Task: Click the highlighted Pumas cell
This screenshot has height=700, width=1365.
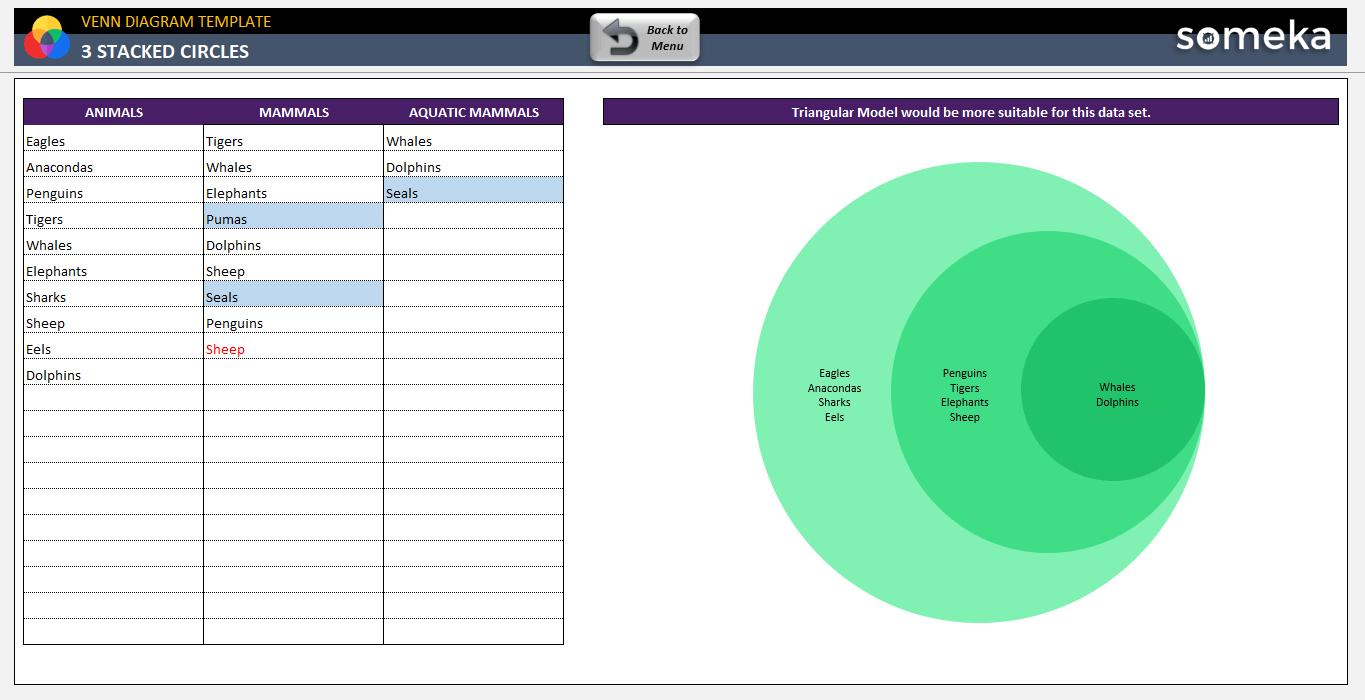Action: [293, 219]
